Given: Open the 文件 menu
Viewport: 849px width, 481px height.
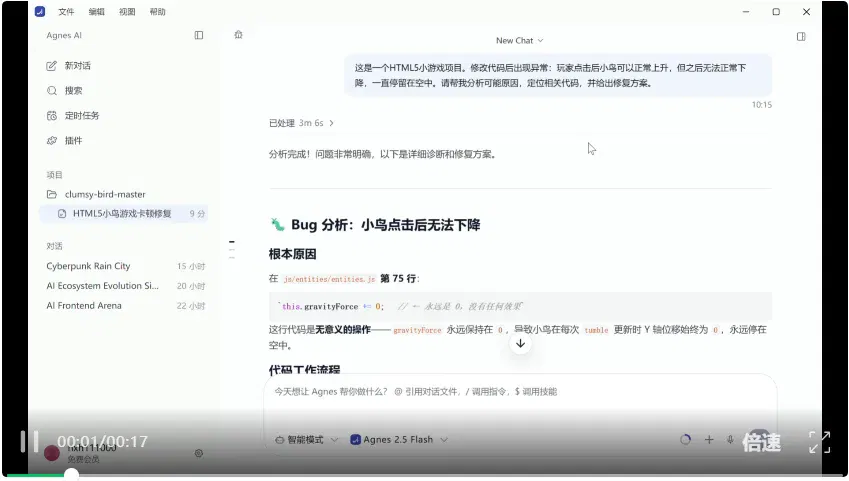Looking at the screenshot, I should pyautogui.click(x=66, y=12).
